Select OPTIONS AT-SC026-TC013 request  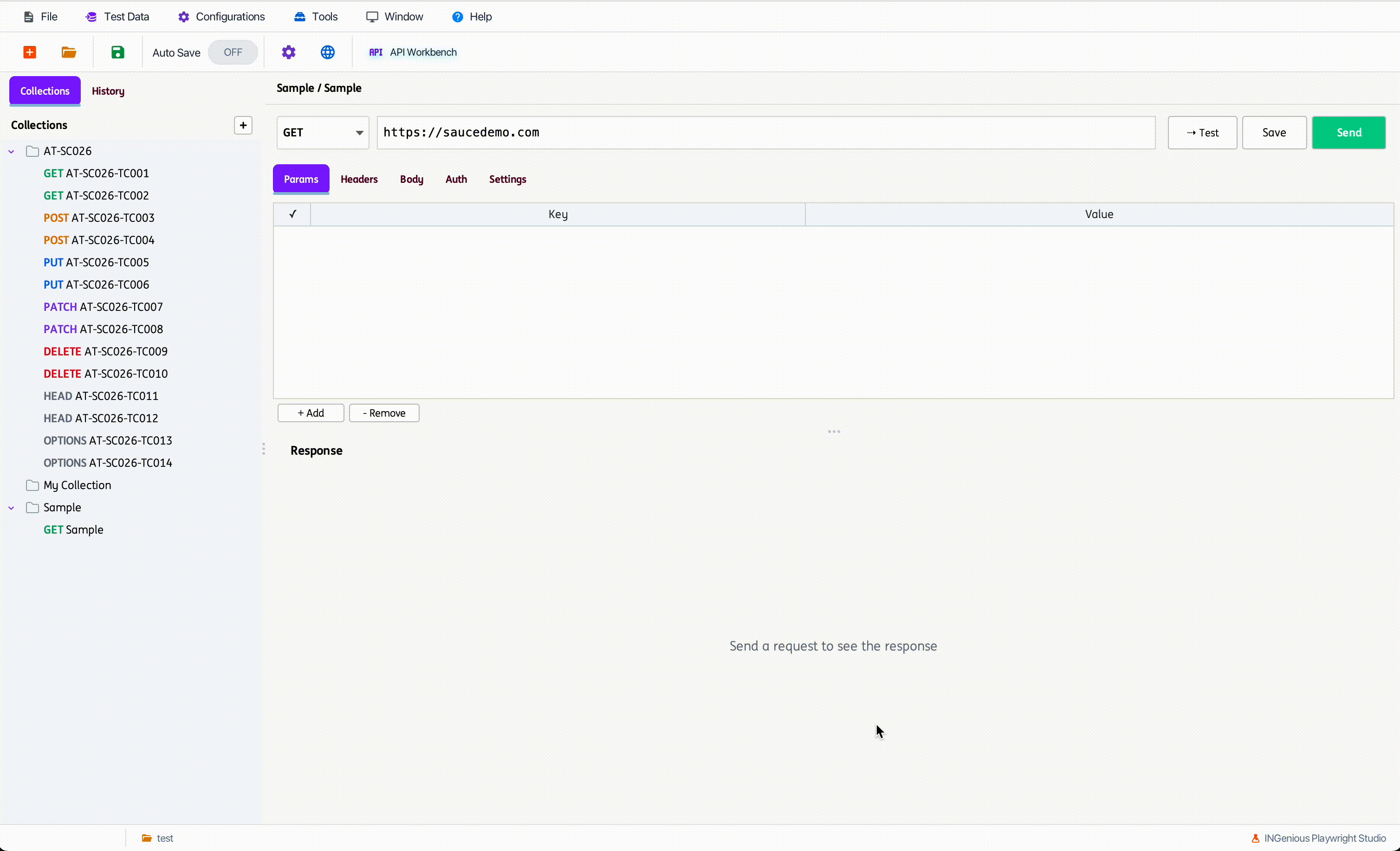click(107, 440)
